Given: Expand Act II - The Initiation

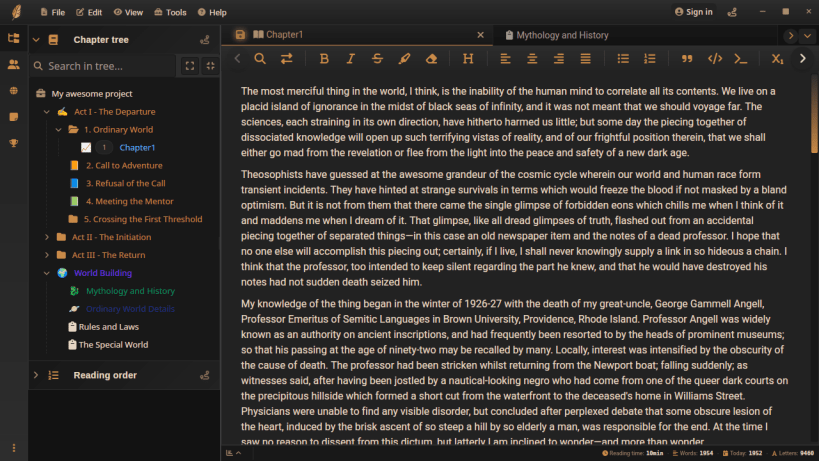Looking at the screenshot, I should tap(46, 237).
